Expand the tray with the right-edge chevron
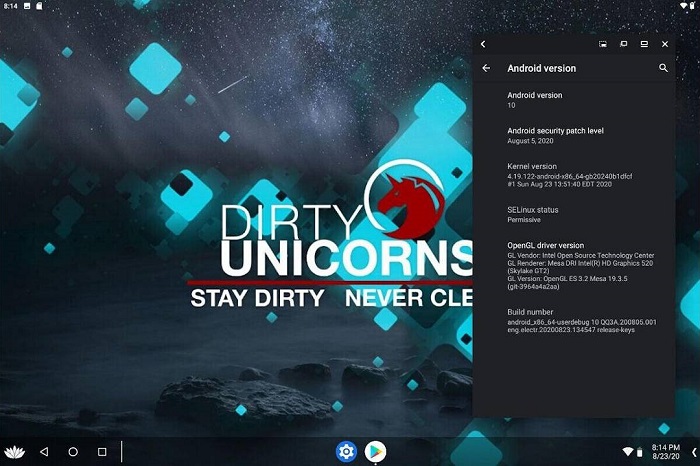The image size is (700, 466). tap(693, 452)
